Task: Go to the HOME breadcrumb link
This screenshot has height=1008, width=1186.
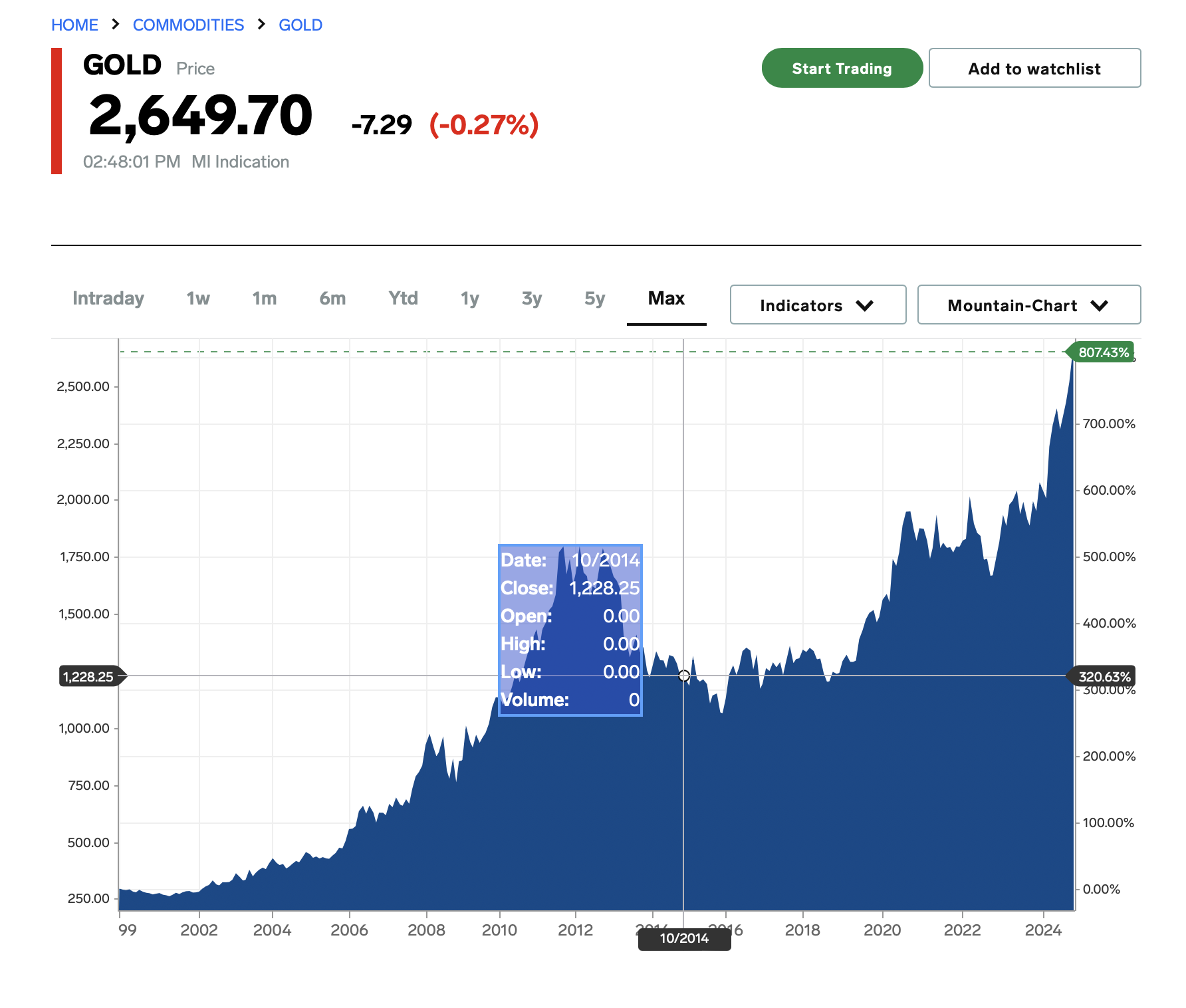Action: point(74,25)
